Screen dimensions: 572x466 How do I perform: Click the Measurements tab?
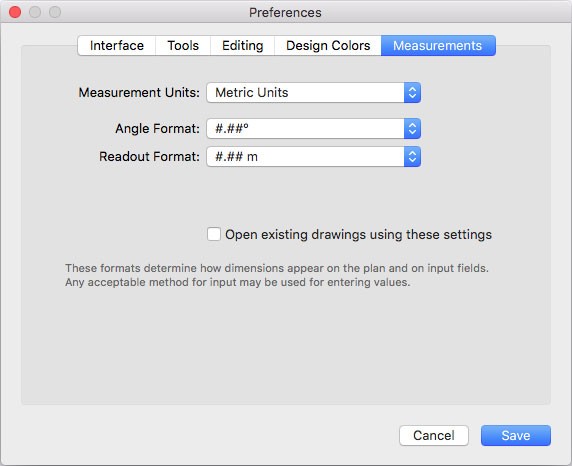[438, 46]
